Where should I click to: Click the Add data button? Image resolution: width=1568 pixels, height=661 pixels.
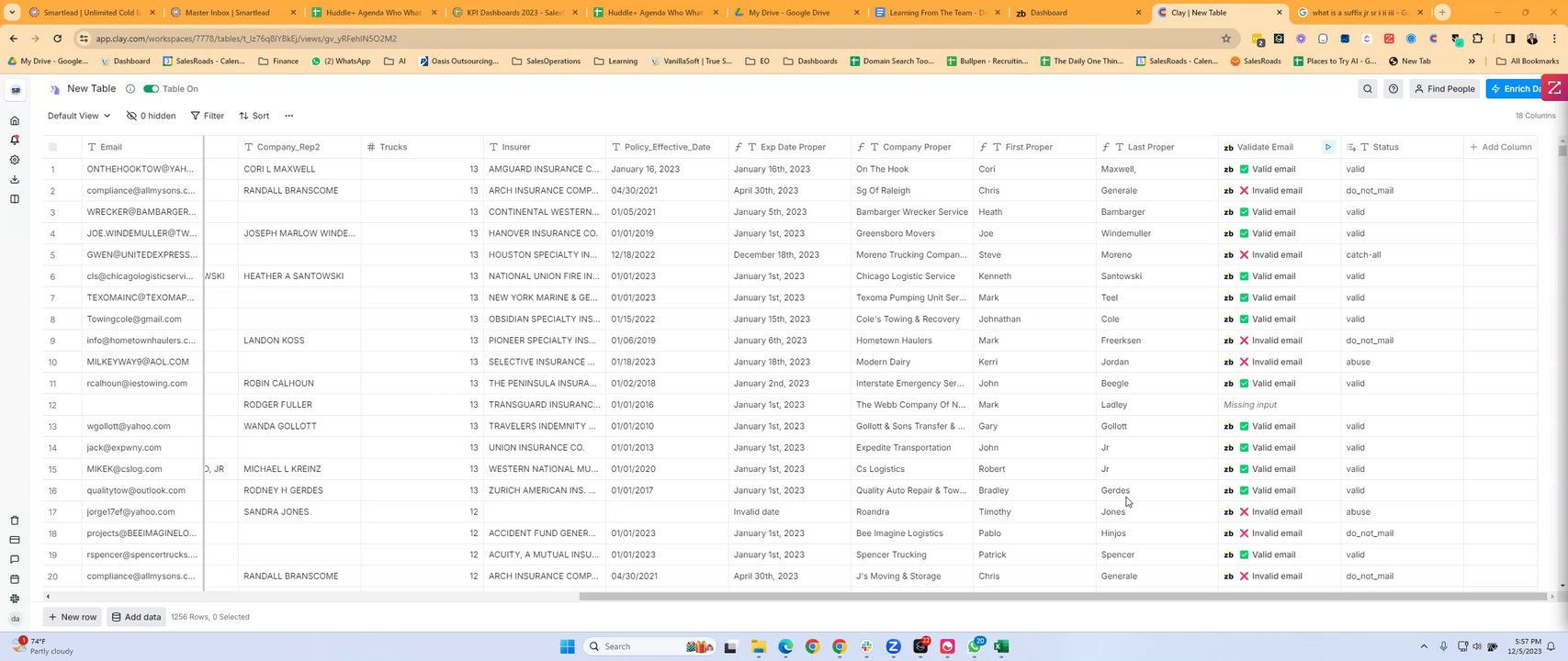136,617
